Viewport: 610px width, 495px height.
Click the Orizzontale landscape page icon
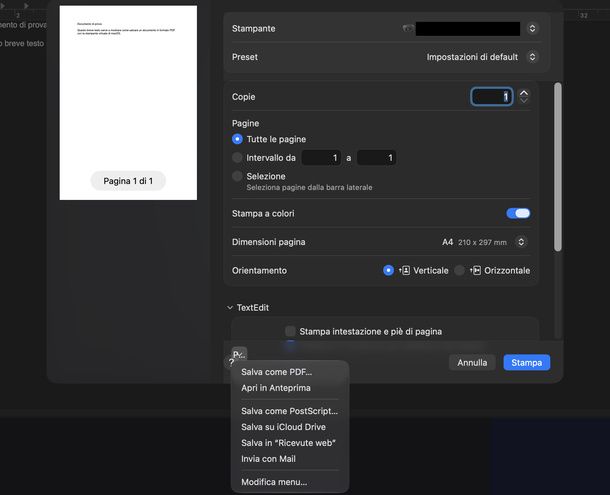(x=475, y=270)
